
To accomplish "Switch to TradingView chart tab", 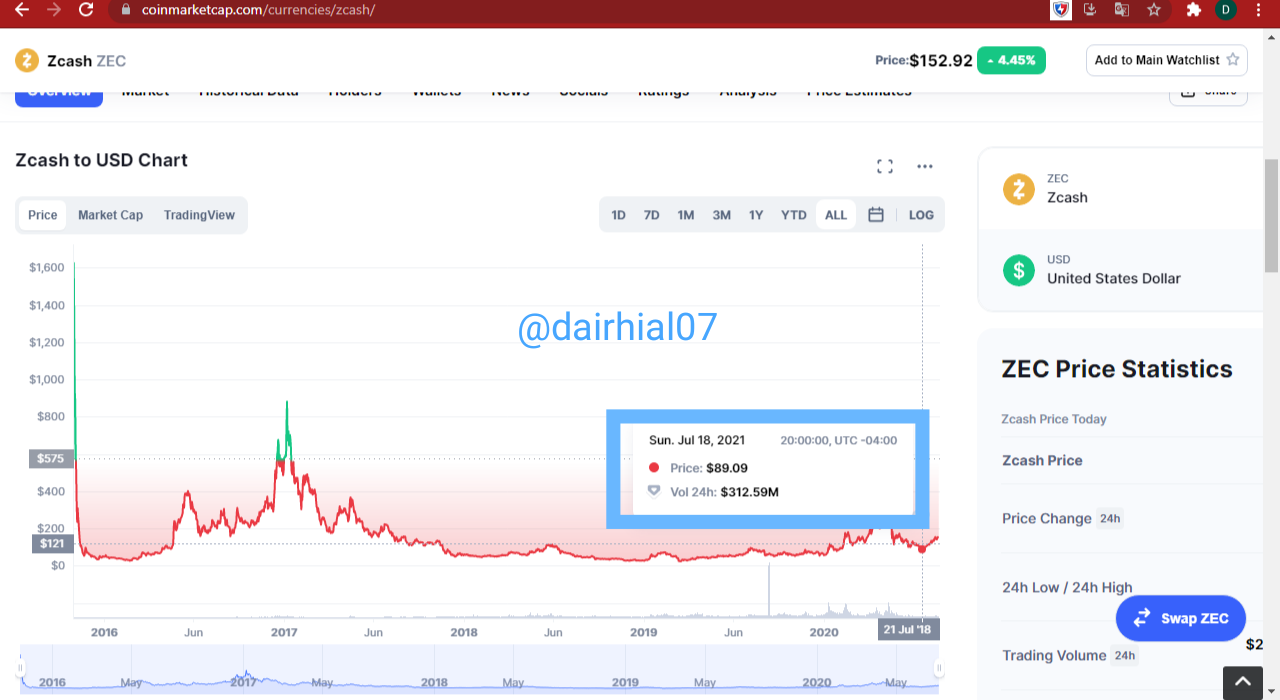I will pyautogui.click(x=199, y=215).
